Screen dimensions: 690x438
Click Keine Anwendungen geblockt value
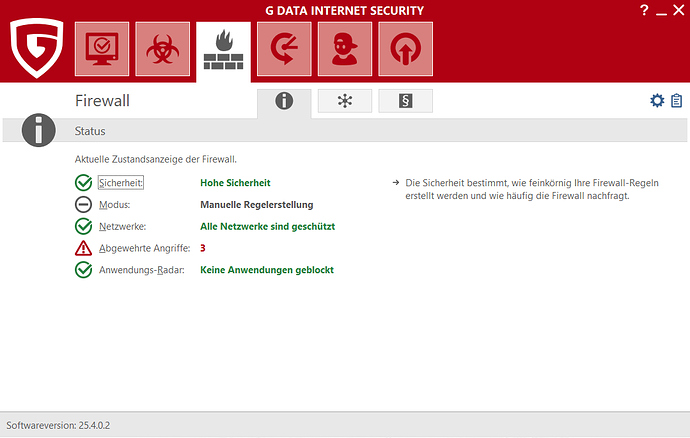click(267, 270)
